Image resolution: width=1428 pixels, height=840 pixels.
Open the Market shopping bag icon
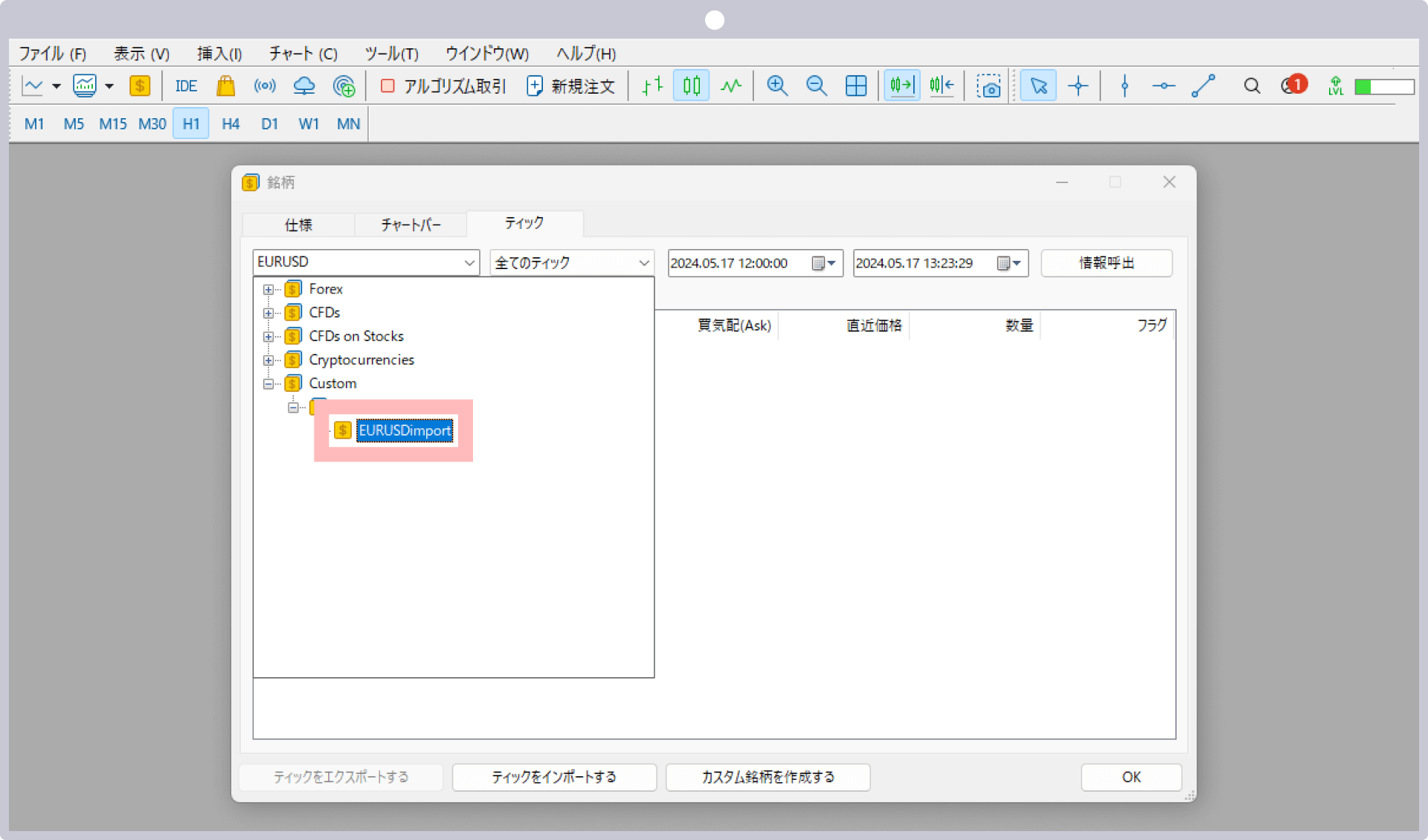point(226,86)
